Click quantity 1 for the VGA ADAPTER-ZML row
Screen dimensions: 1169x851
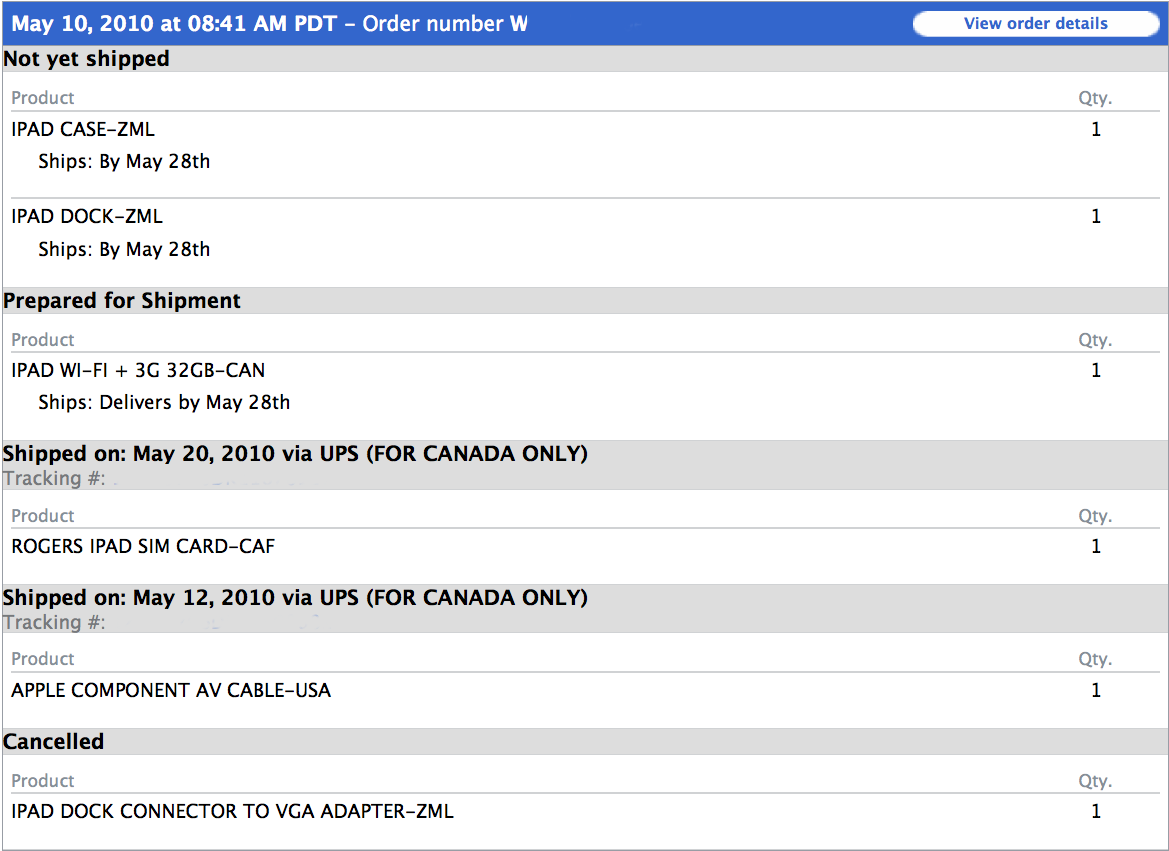click(x=1096, y=811)
